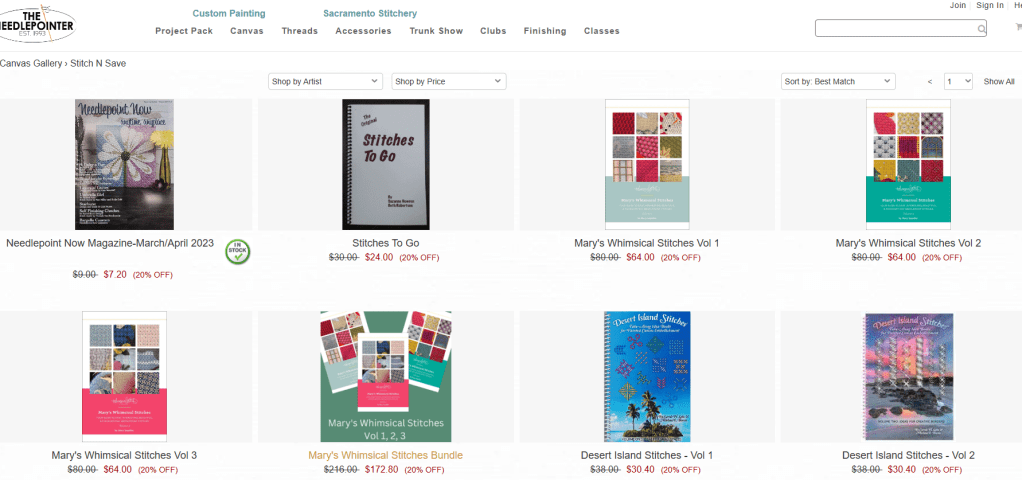Open Needlepoint Now Magazine cover image
The width and height of the screenshot is (1022, 480).
click(x=124, y=164)
